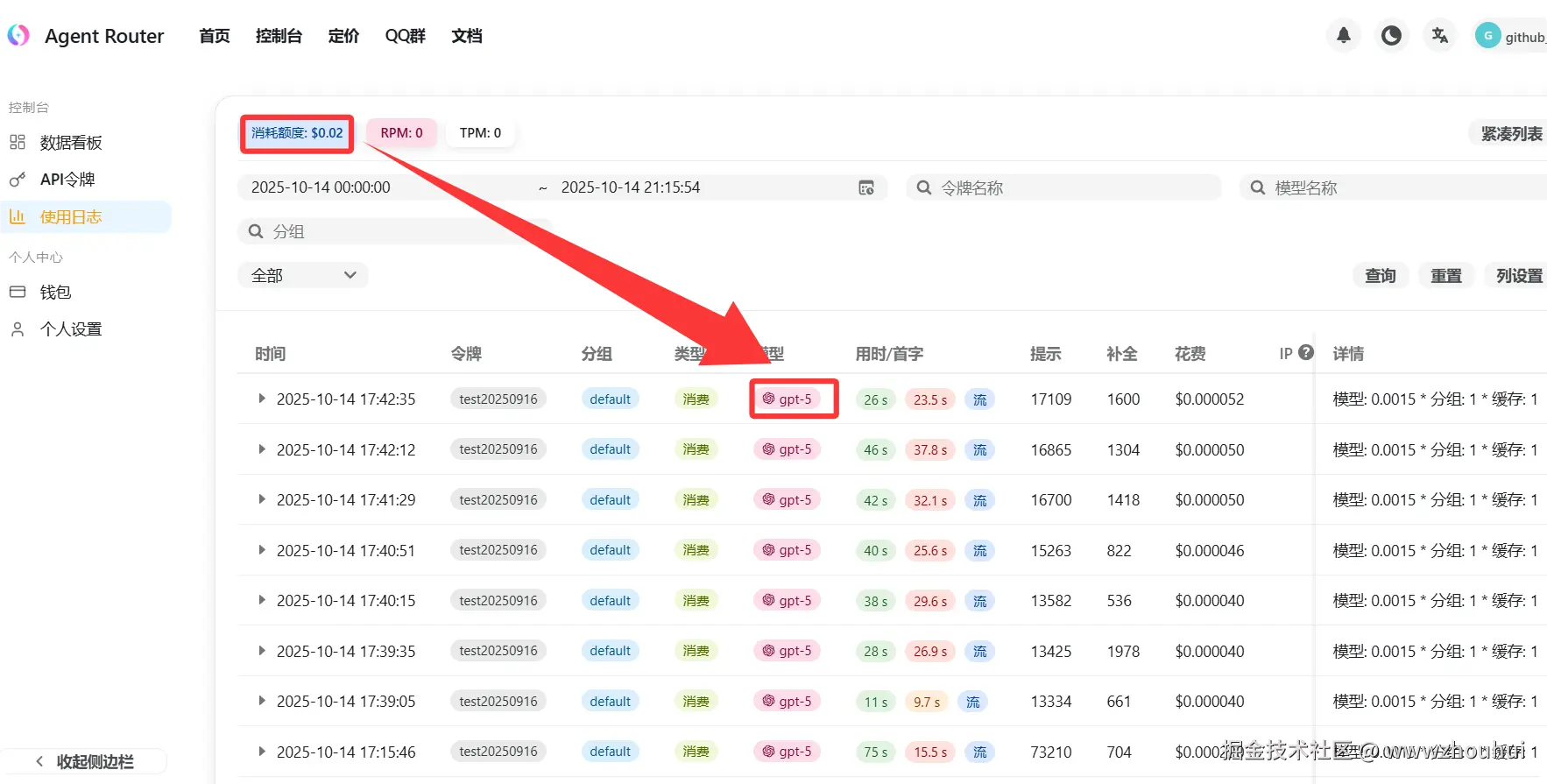This screenshot has width=1547, height=784.
Task: Open API令牌 in the sidebar
Action: (x=86, y=180)
